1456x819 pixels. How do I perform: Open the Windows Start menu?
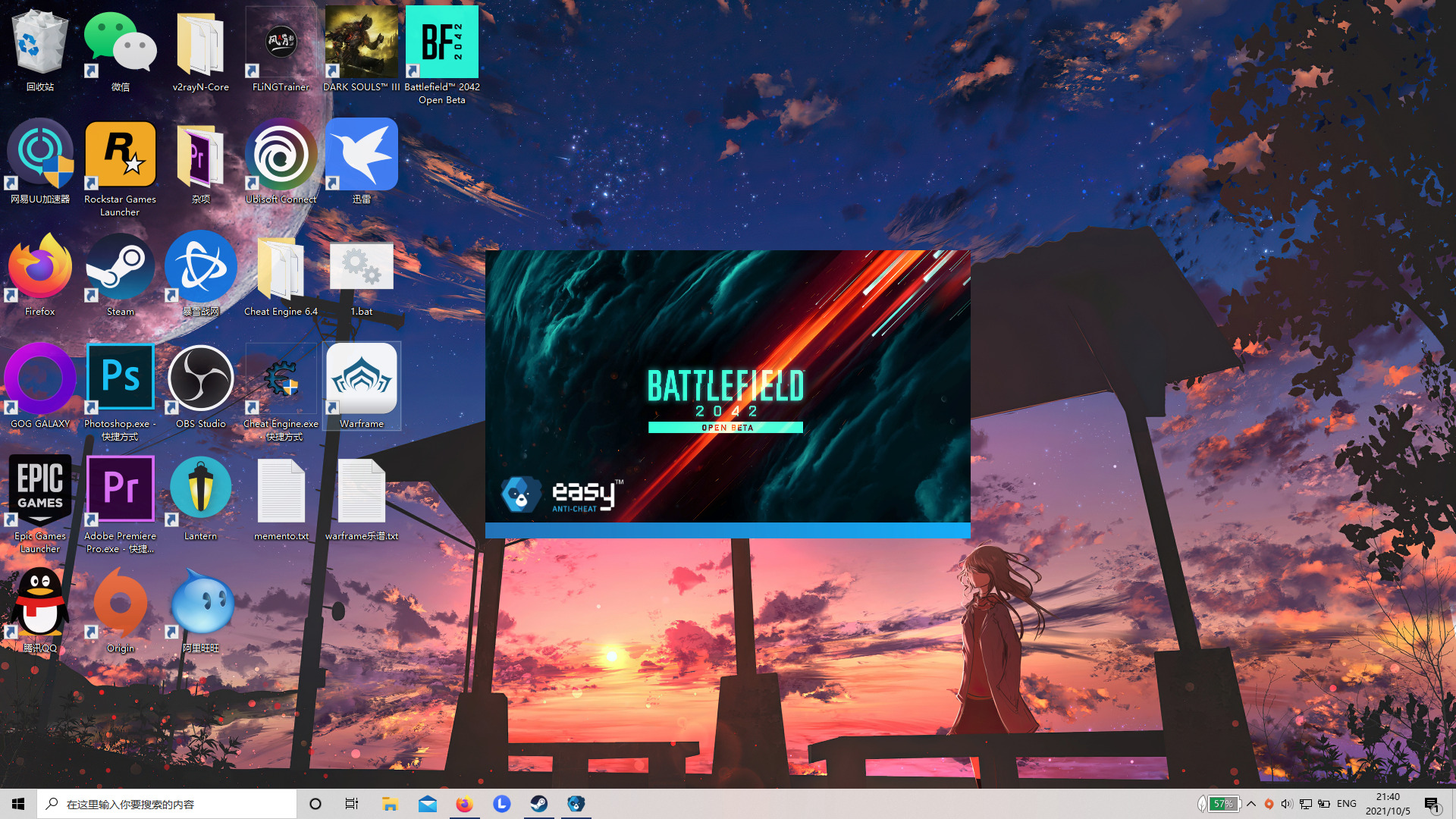click(x=18, y=804)
